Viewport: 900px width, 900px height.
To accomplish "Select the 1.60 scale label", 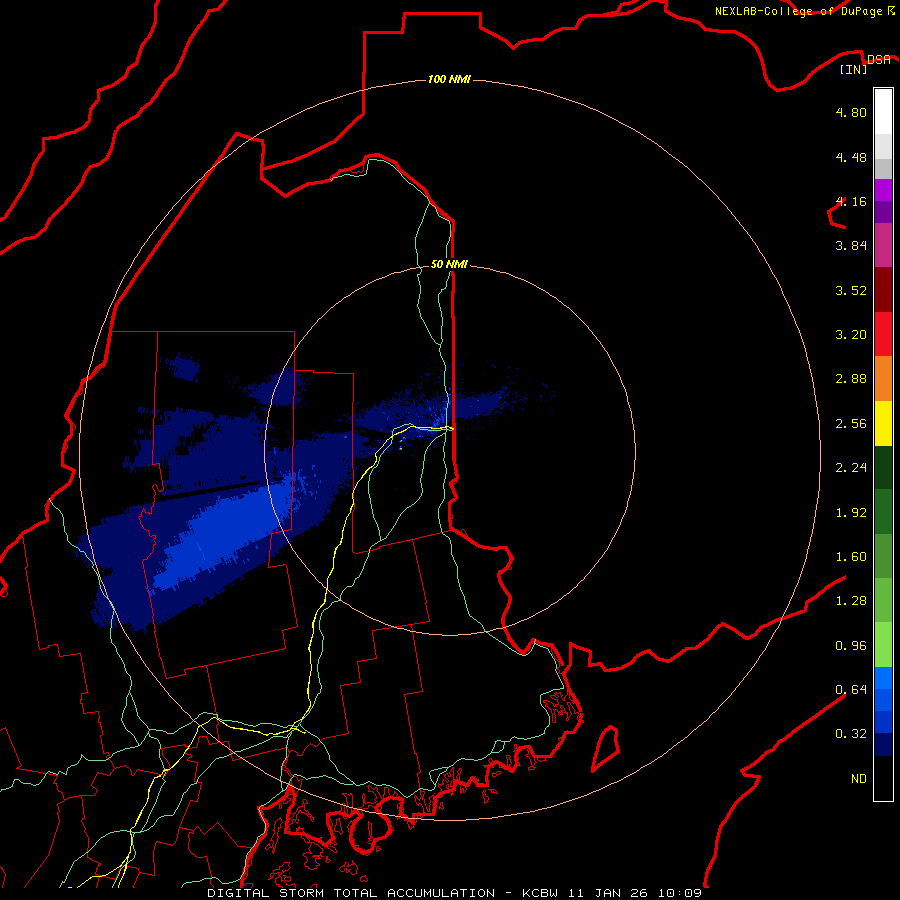I will pyautogui.click(x=851, y=557).
